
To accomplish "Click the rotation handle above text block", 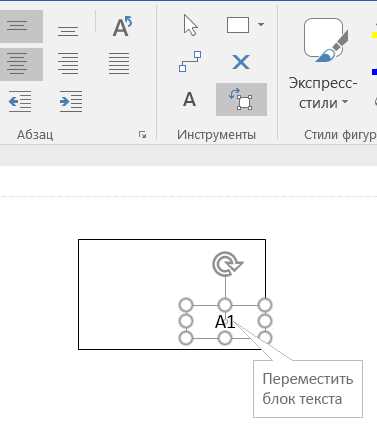I will (228, 264).
